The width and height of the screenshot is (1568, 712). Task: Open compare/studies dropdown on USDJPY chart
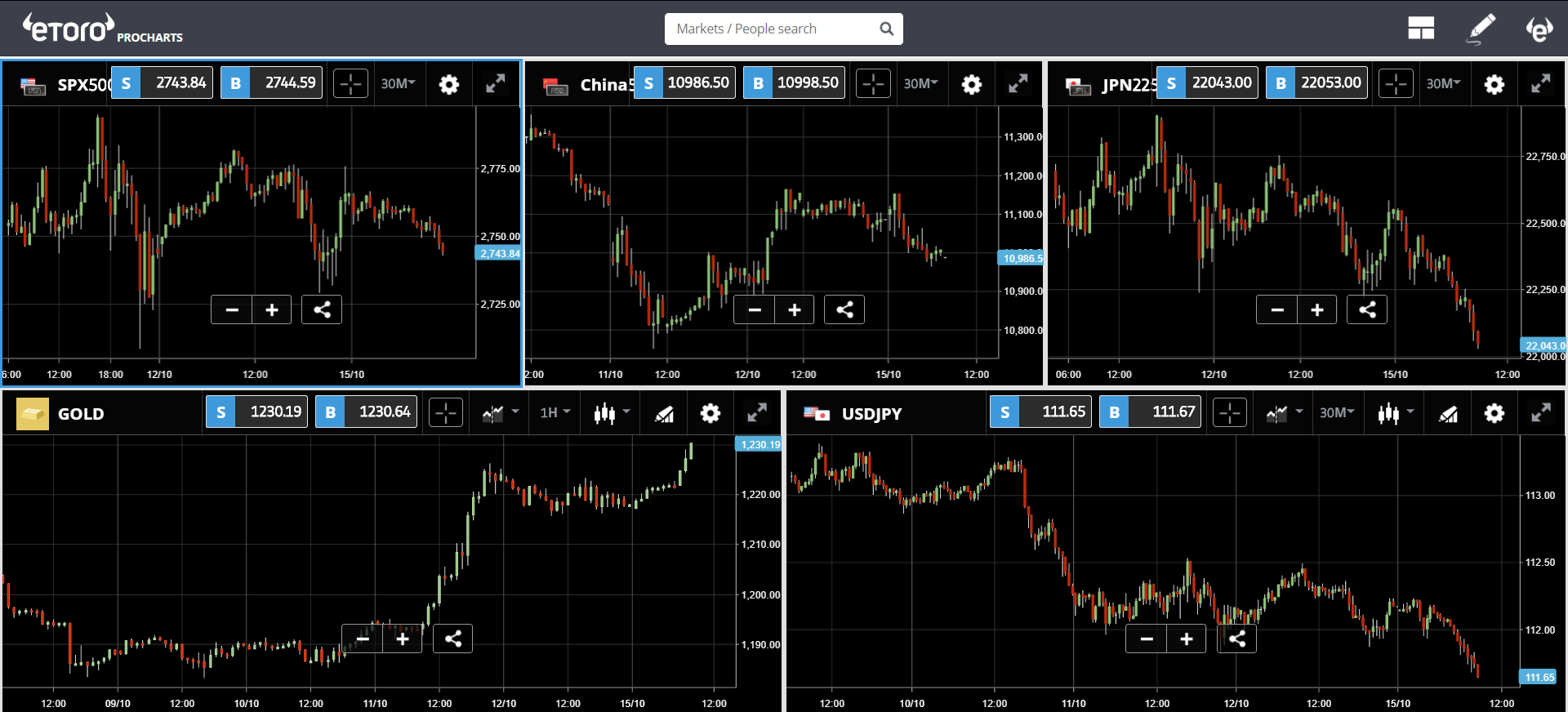[x=1285, y=413]
